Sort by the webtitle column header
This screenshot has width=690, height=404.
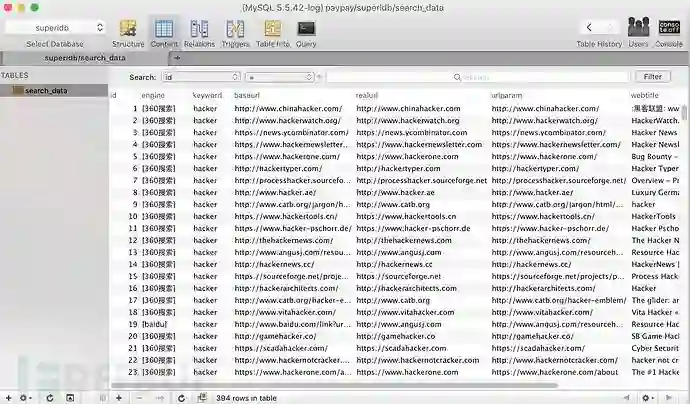click(645, 95)
